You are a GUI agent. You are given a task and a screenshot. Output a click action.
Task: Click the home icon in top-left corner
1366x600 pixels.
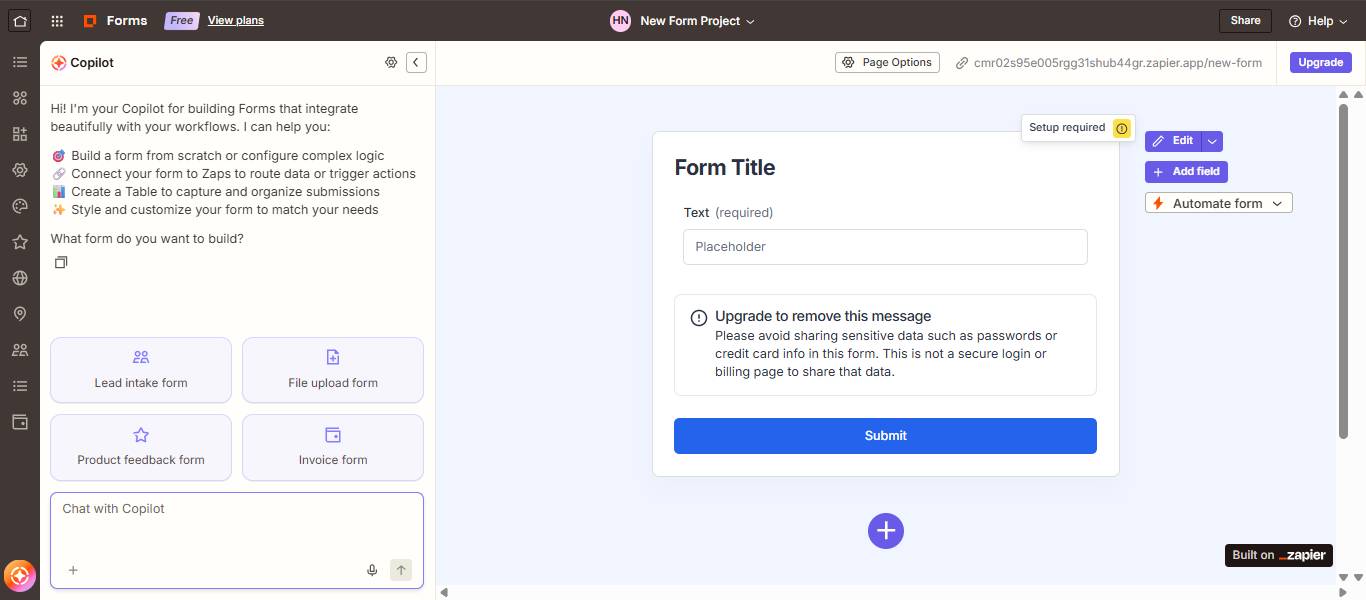[20, 20]
